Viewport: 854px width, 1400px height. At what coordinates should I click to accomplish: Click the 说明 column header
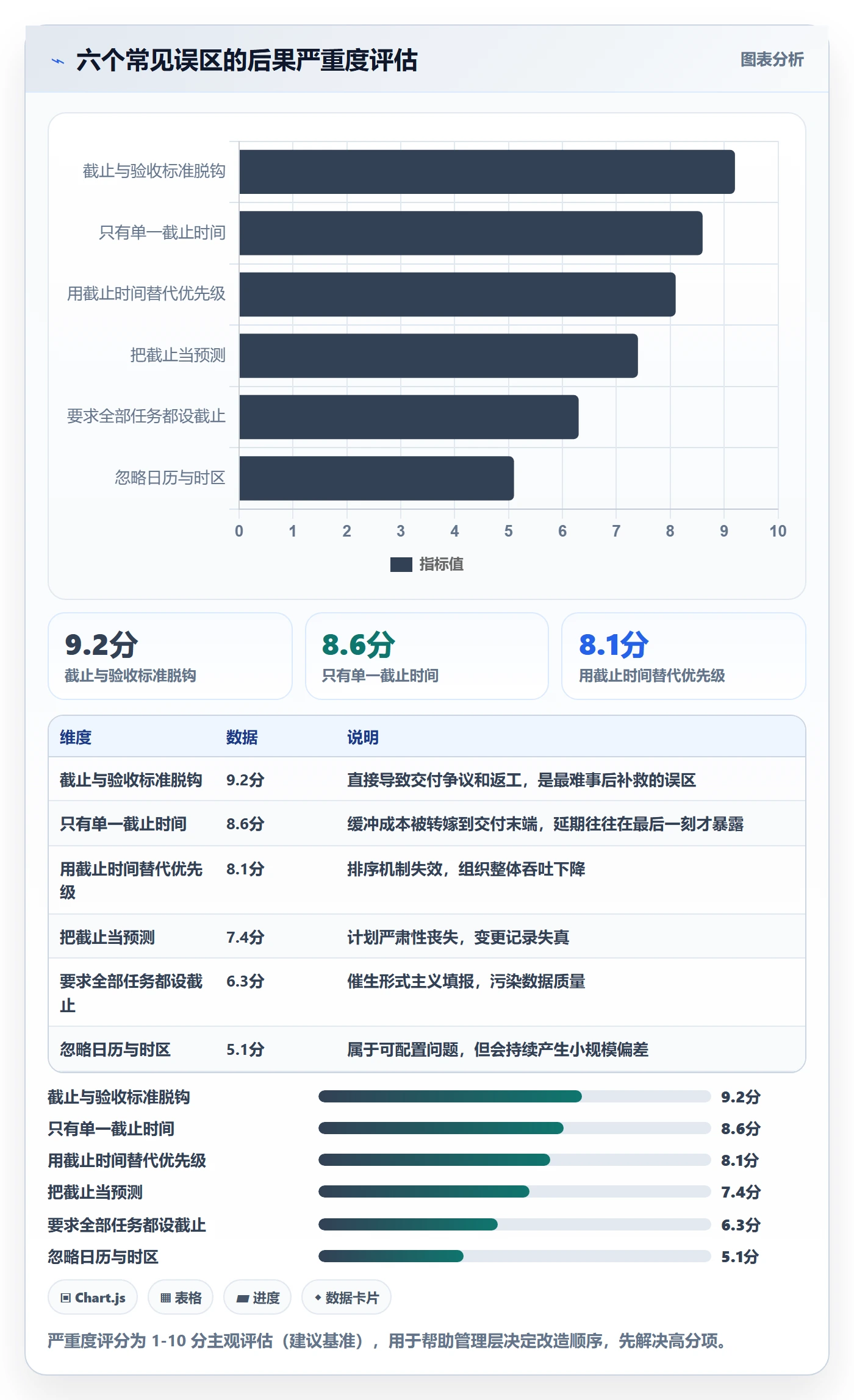363,737
